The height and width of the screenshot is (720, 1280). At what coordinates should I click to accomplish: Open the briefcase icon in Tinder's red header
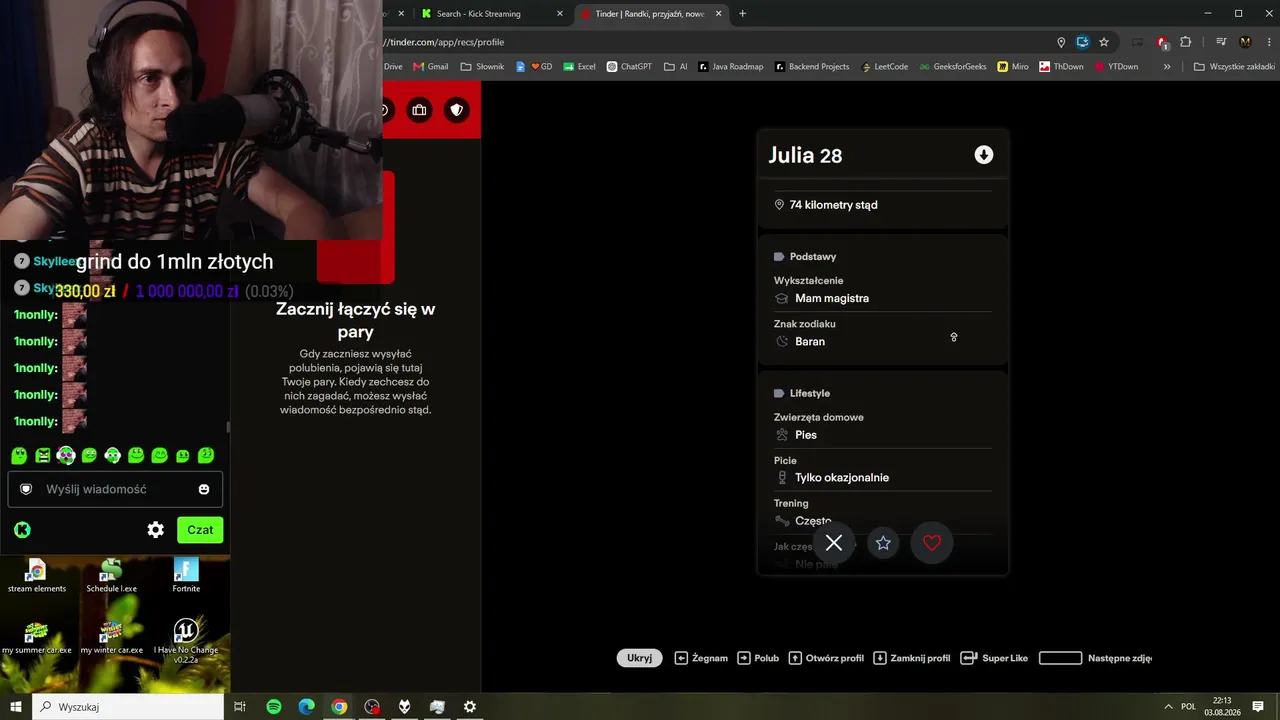pyautogui.click(x=419, y=110)
